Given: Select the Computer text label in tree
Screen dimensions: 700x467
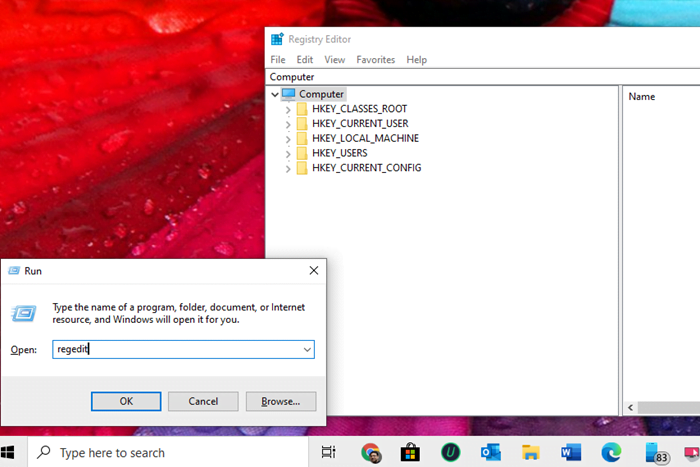Looking at the screenshot, I should [321, 94].
